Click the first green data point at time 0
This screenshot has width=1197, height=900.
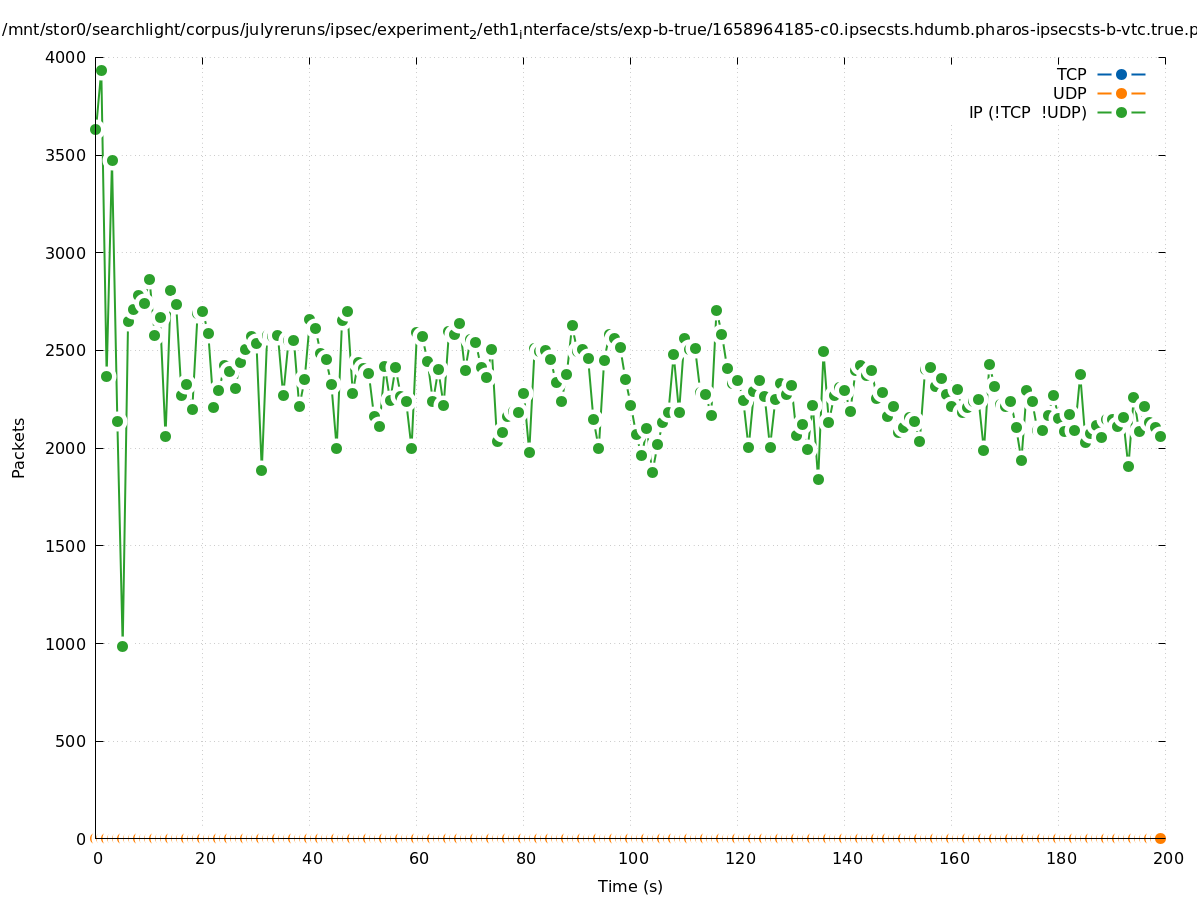pos(95,129)
